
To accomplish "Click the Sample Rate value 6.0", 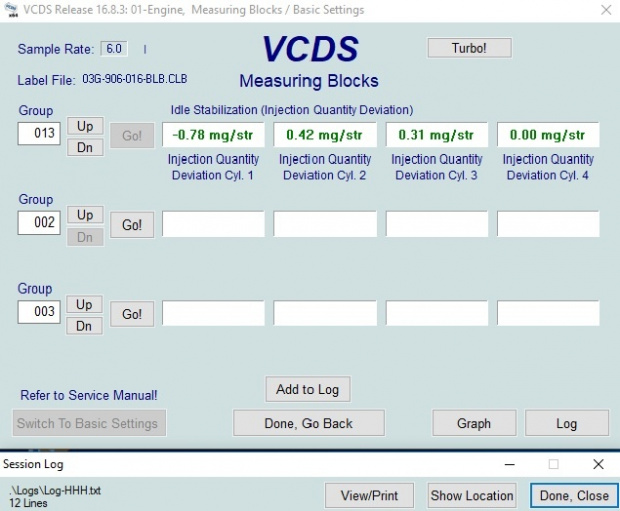I will coord(114,49).
